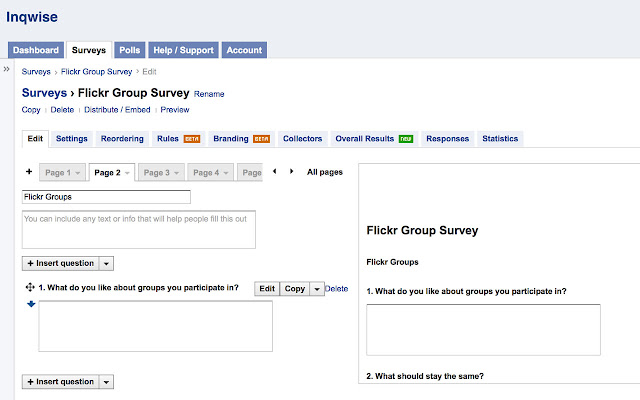The height and width of the screenshot is (400, 640).
Task: Open the Page 2 tab dropdown arrow
Action: (127, 172)
